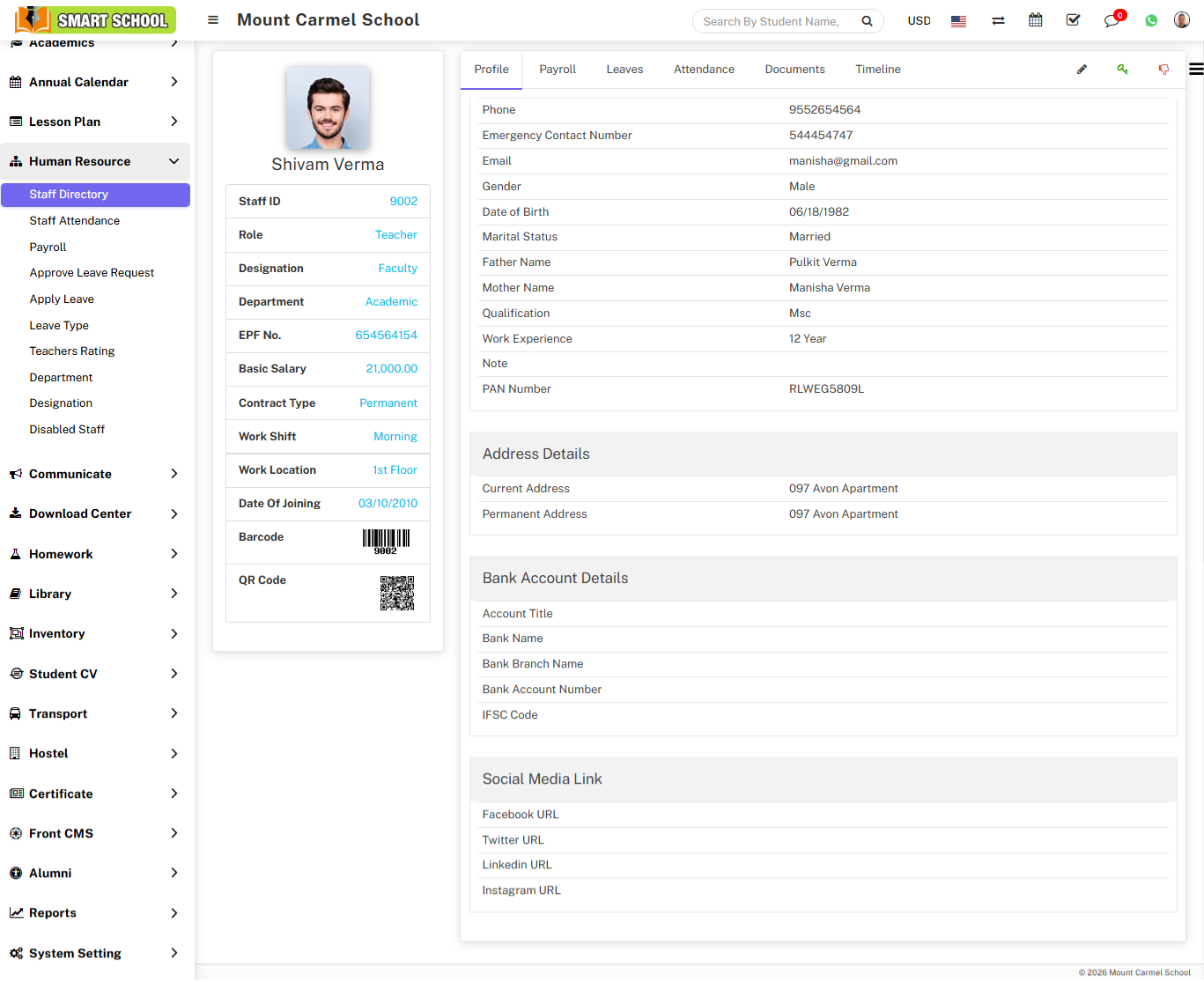Click the pencil edit staff icon
This screenshot has width=1204, height=982.
click(x=1082, y=70)
